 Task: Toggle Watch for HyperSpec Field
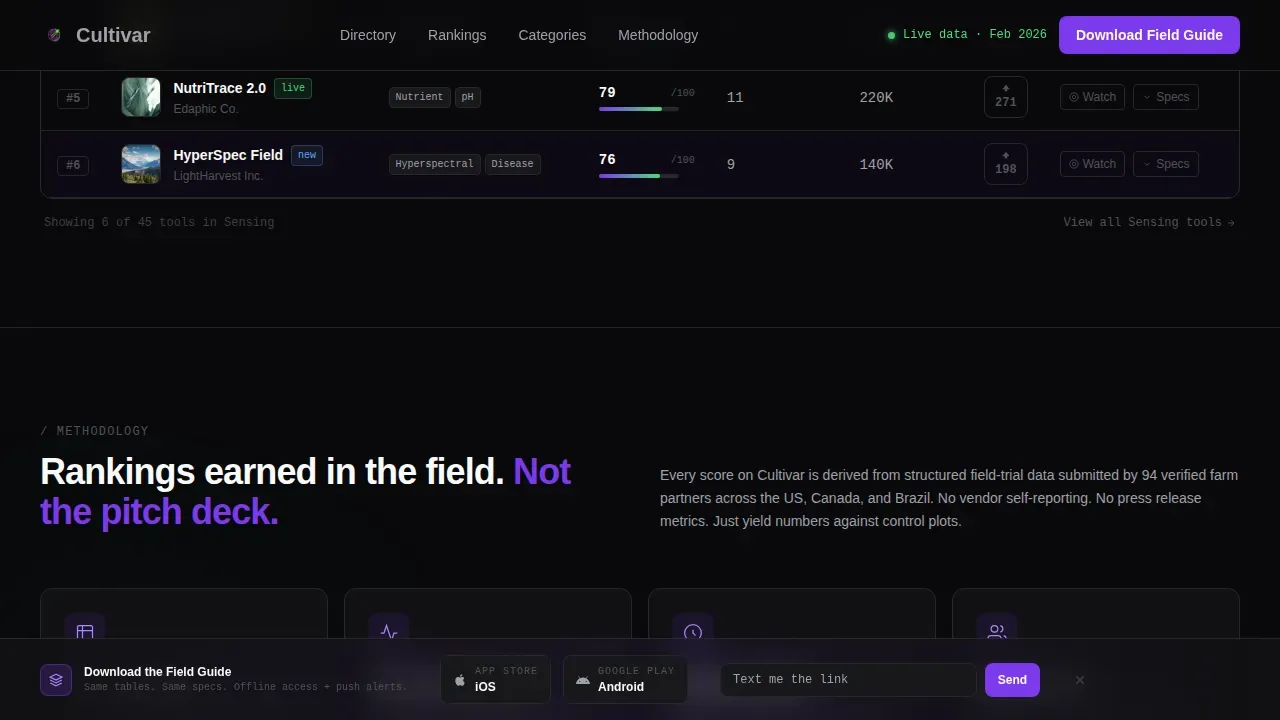[x=1092, y=164]
